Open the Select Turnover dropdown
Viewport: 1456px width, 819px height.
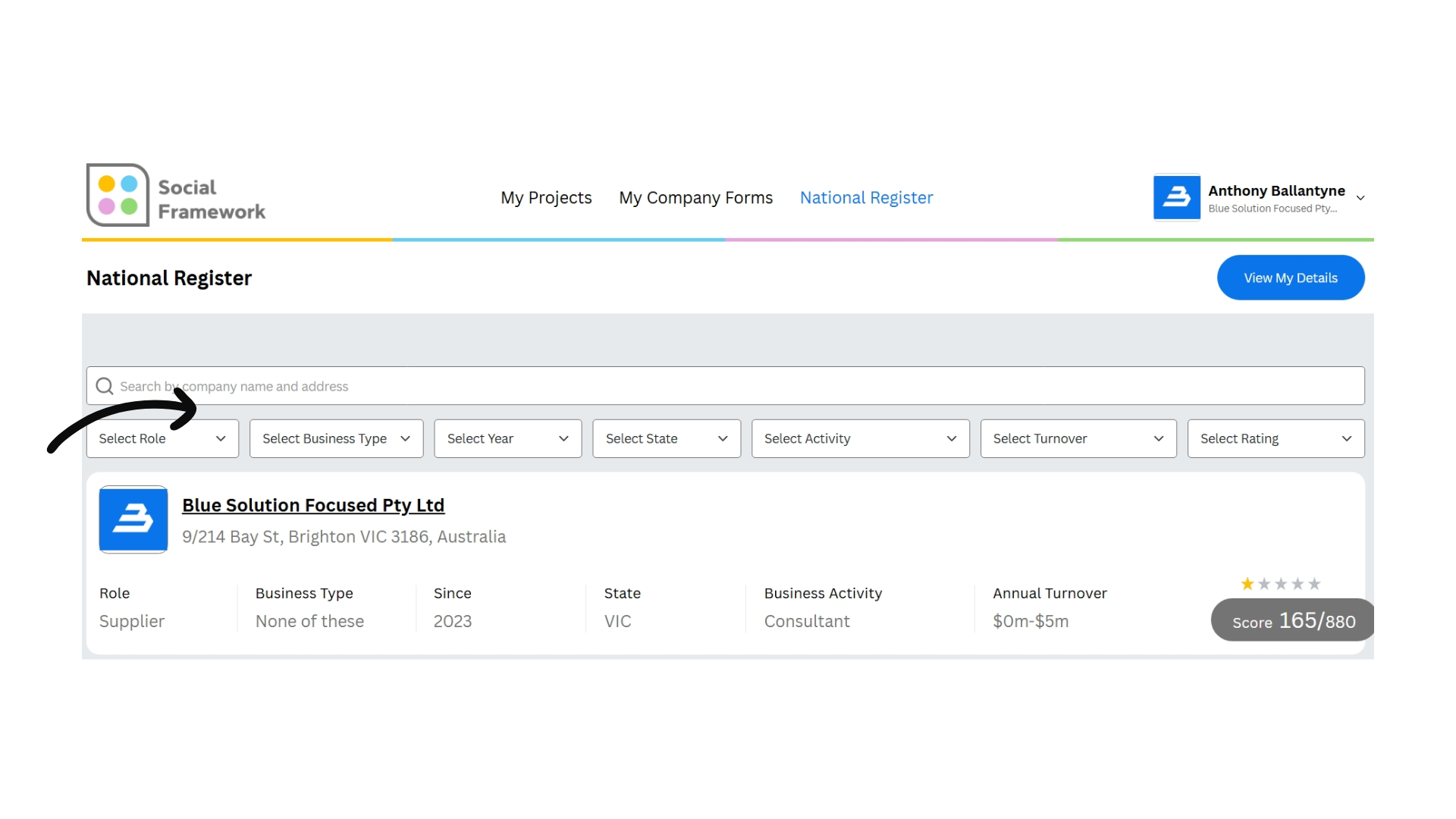tap(1078, 438)
